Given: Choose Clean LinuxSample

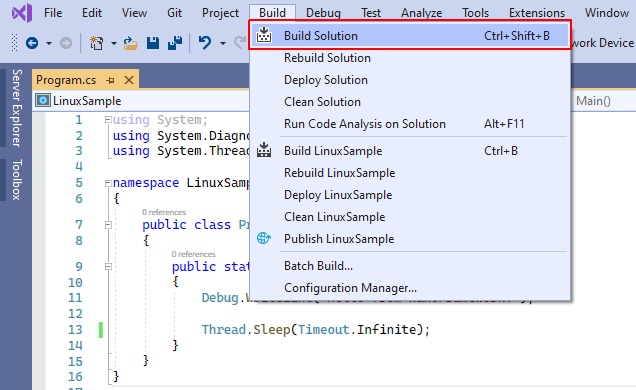Looking at the screenshot, I should (410, 216).
